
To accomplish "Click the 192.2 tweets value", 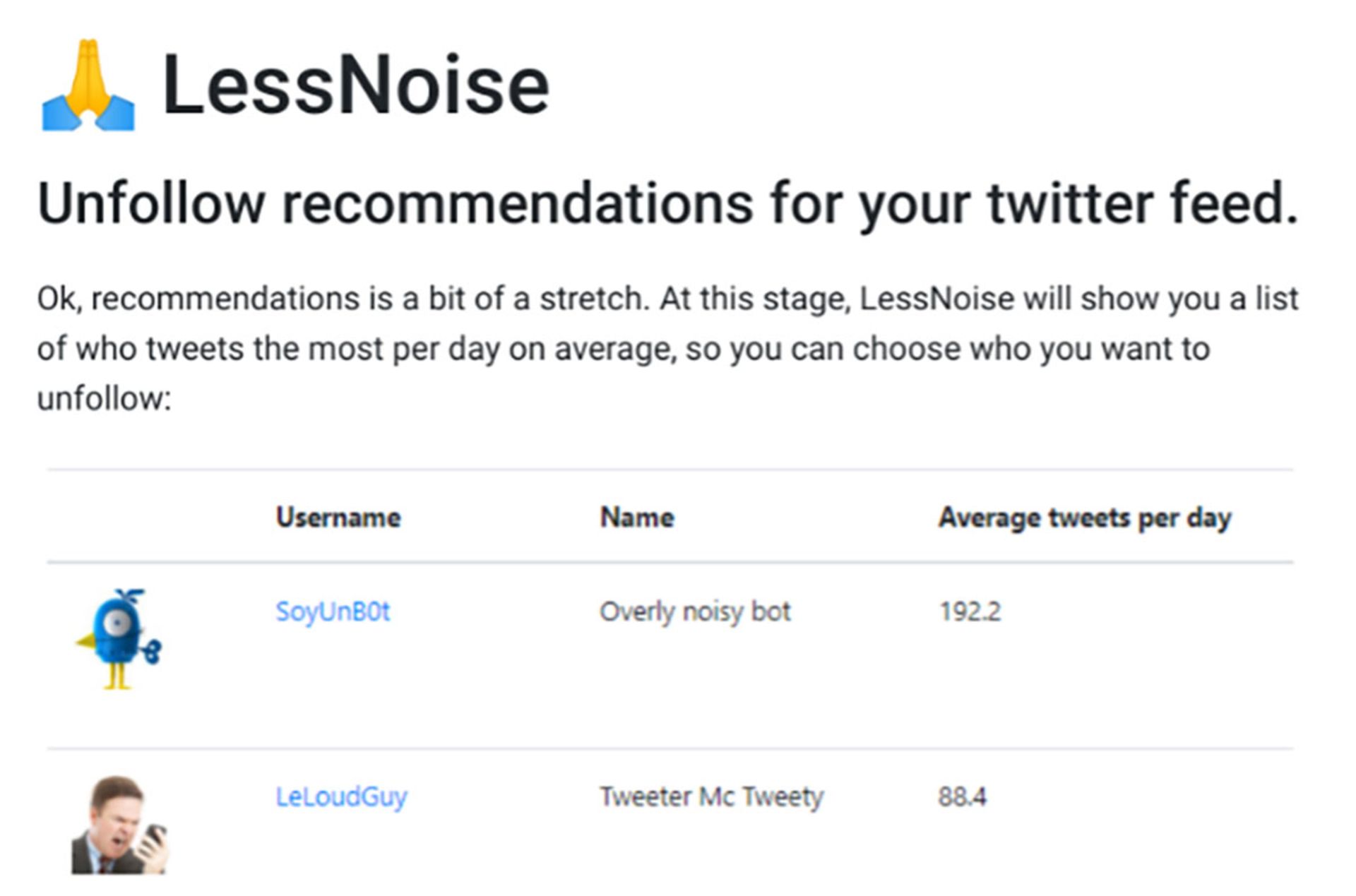I will (x=969, y=611).
